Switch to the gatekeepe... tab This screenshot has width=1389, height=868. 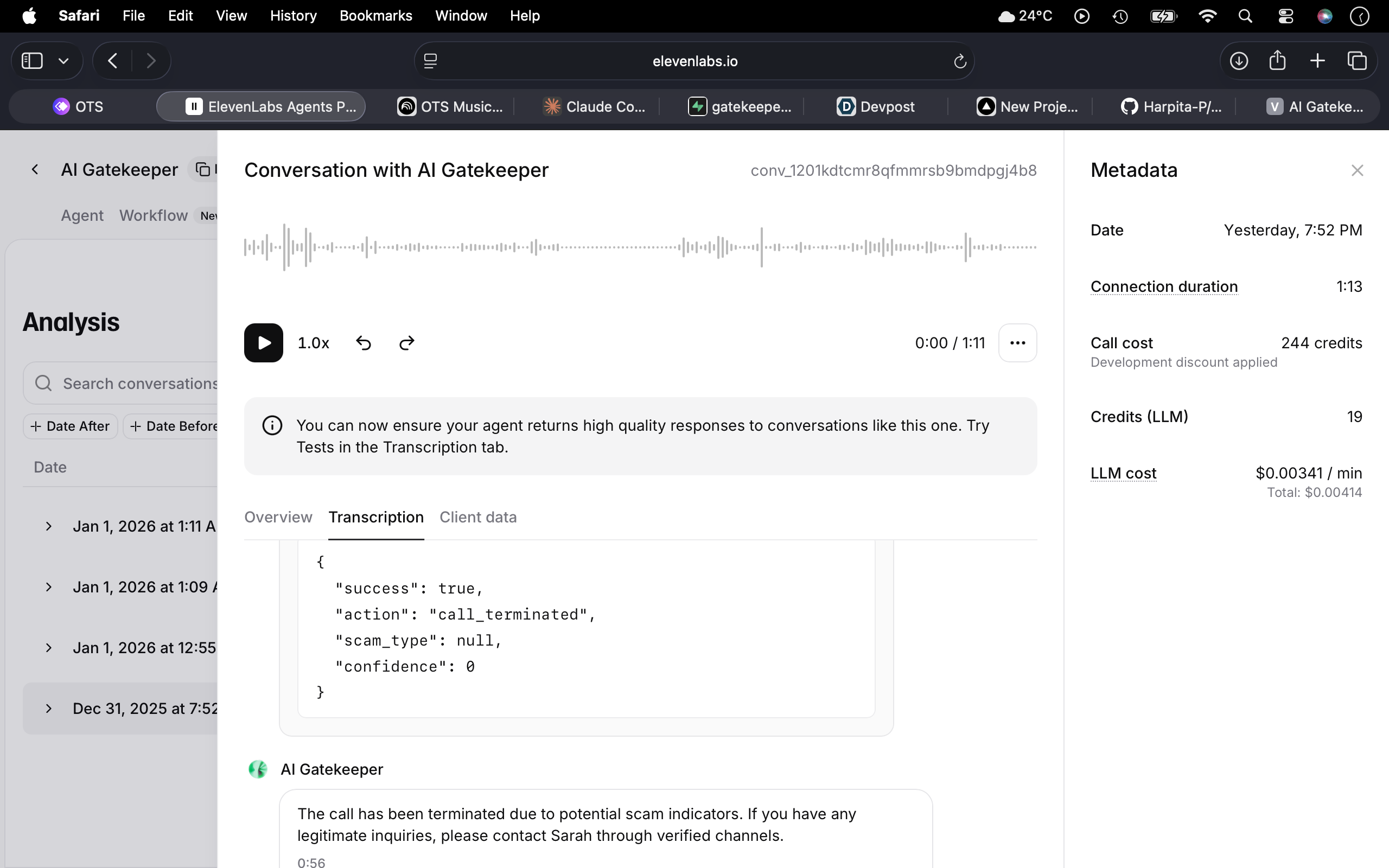740,107
